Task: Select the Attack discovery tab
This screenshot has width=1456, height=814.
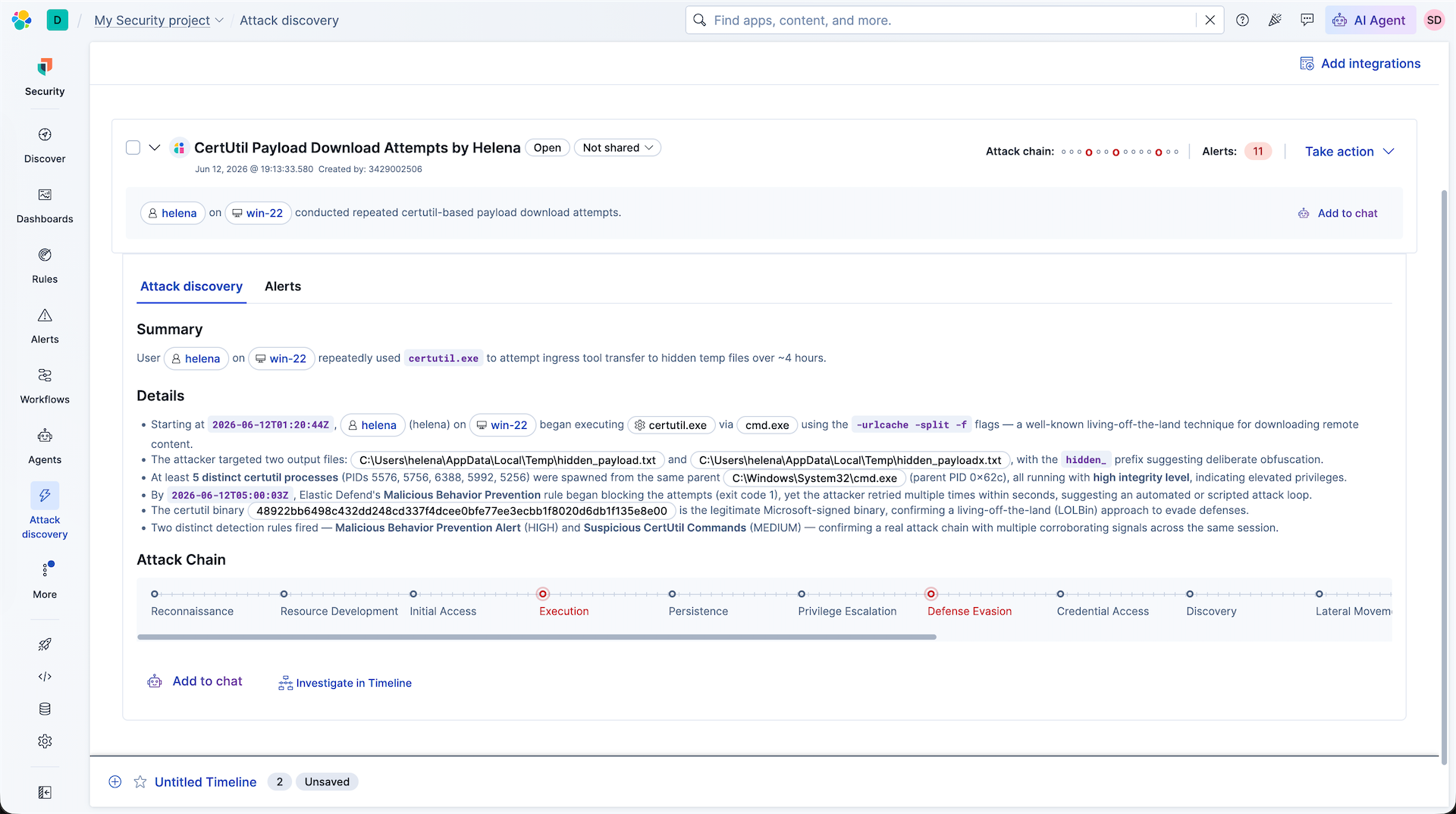Action: (191, 286)
